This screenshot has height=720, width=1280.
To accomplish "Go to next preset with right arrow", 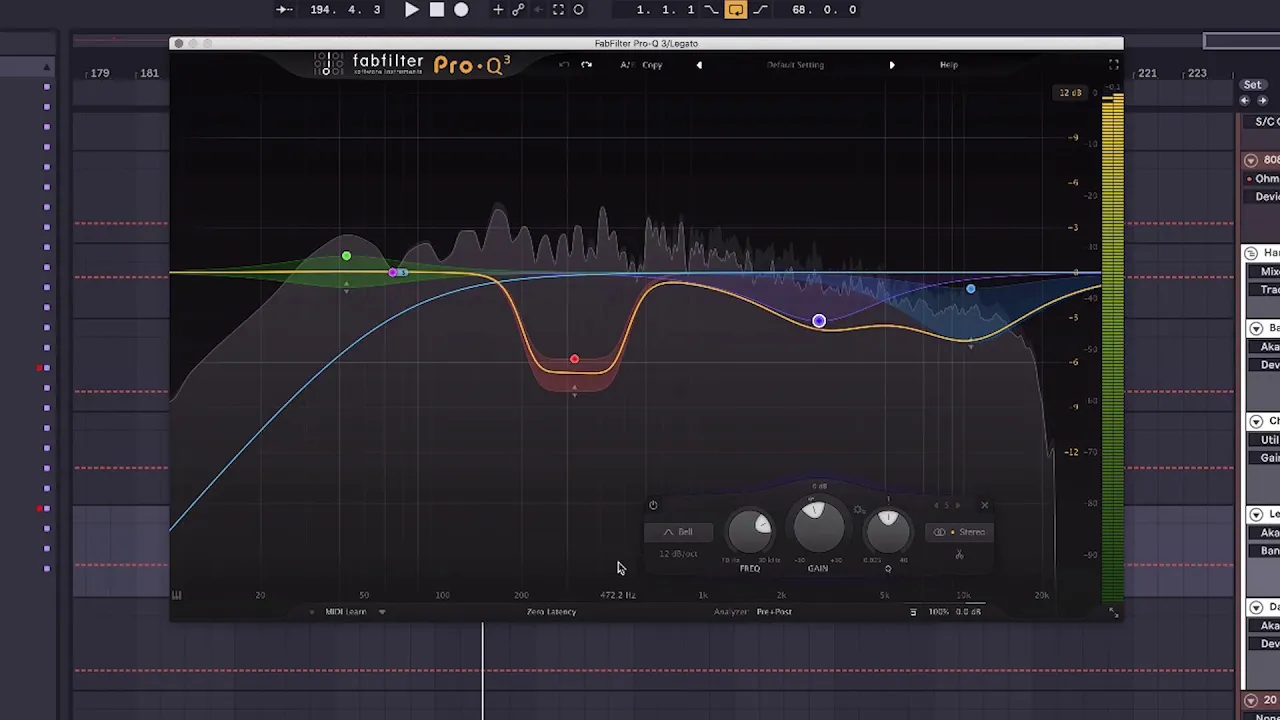I will click(x=892, y=65).
